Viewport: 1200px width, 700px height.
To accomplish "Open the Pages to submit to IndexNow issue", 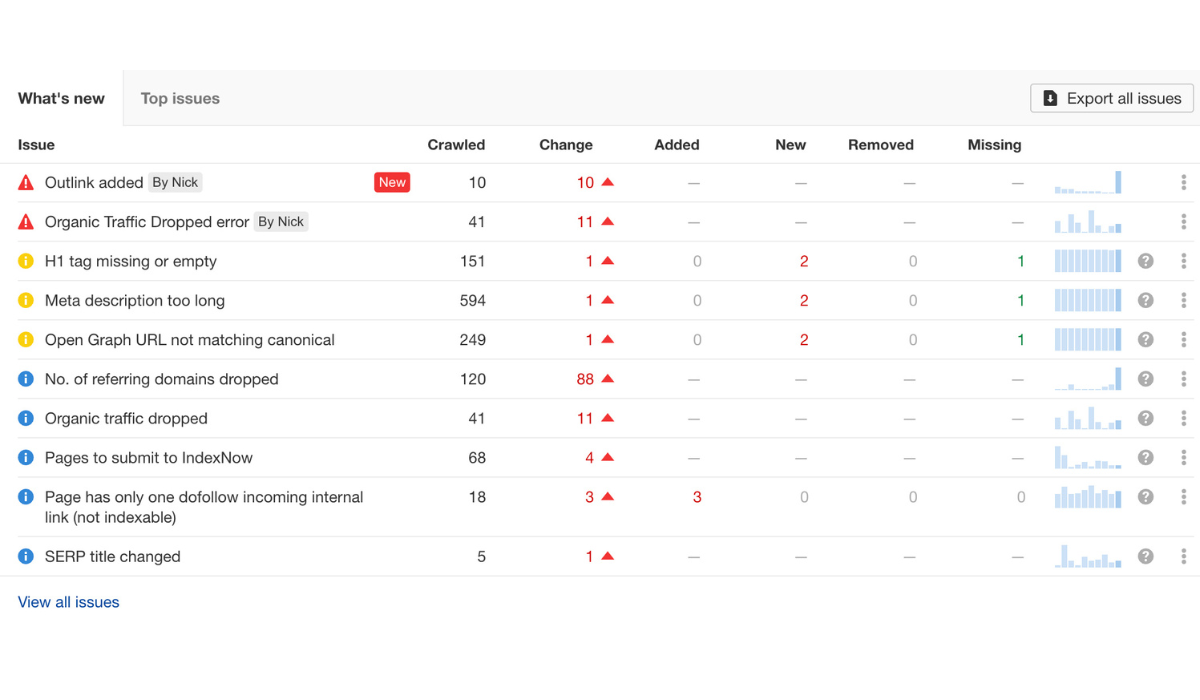I will 149,457.
